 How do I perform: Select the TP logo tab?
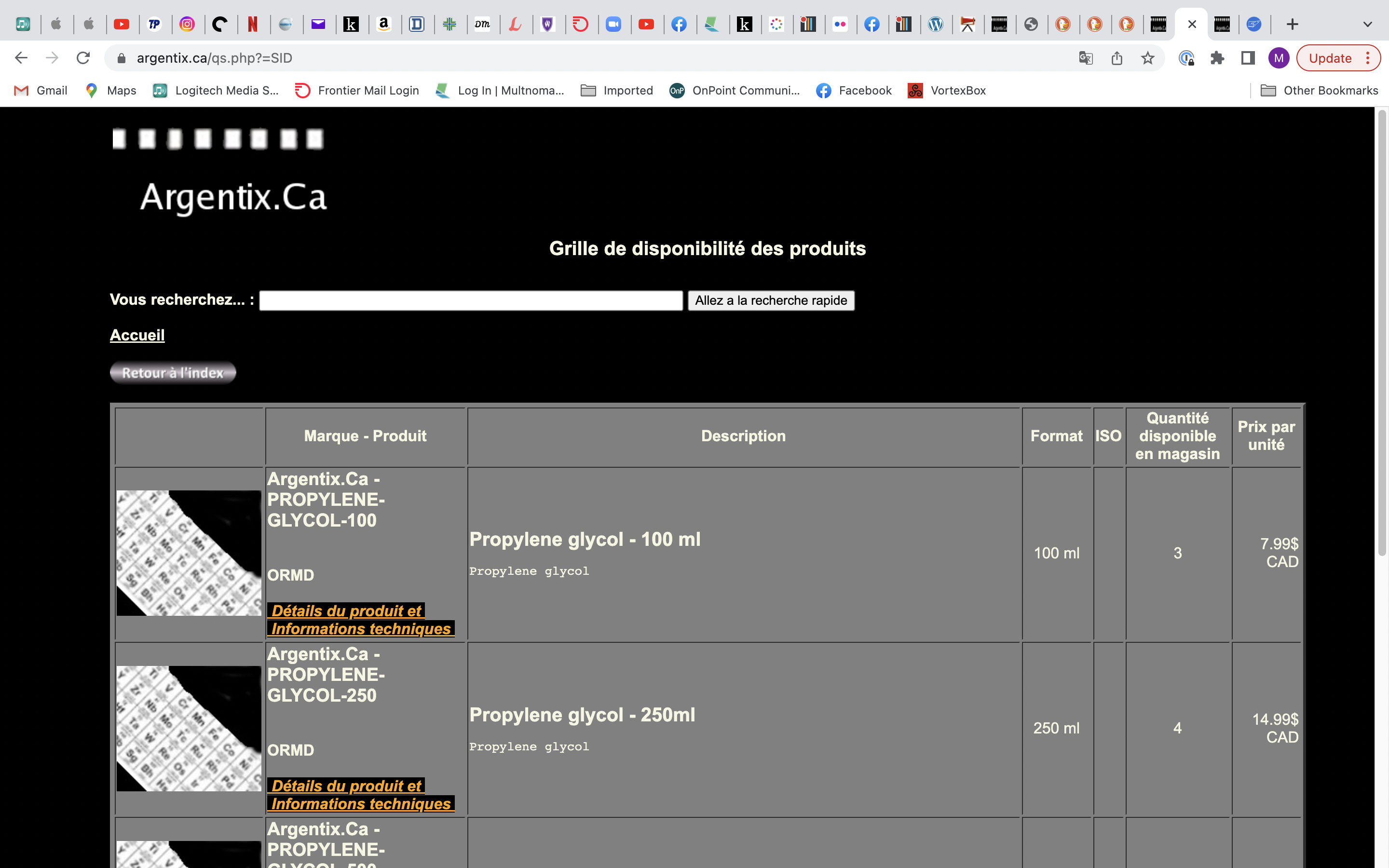coord(154,24)
